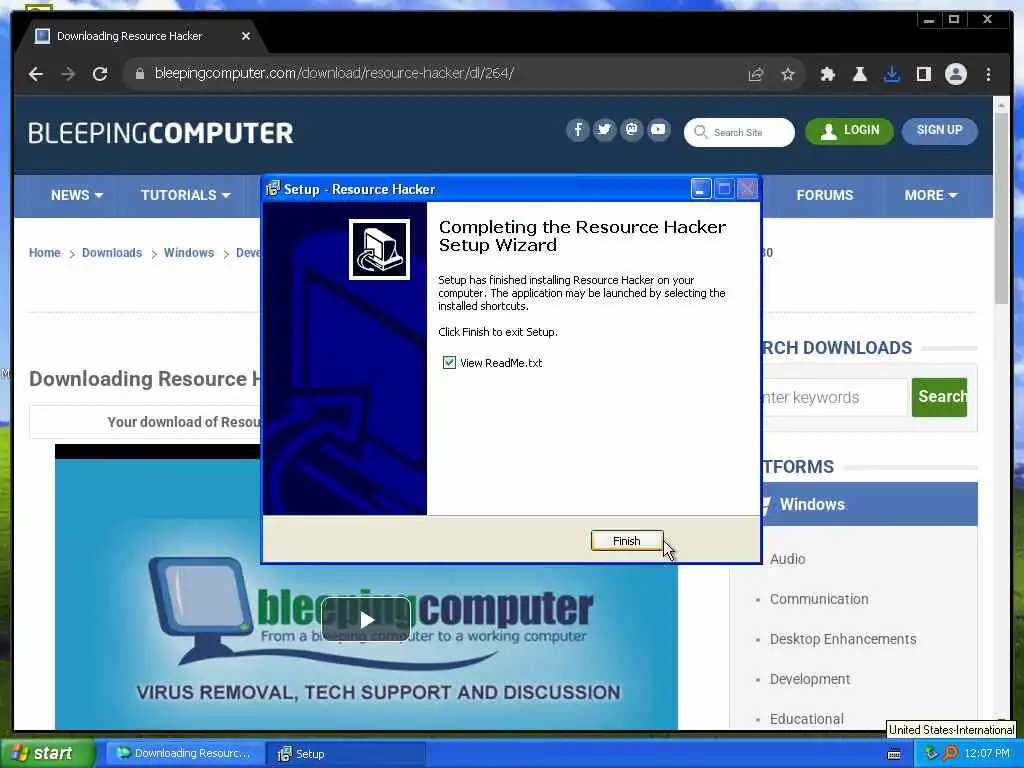Viewport: 1024px width, 768px height.
Task: Reload the BleepingComputer page
Action: pos(100,74)
